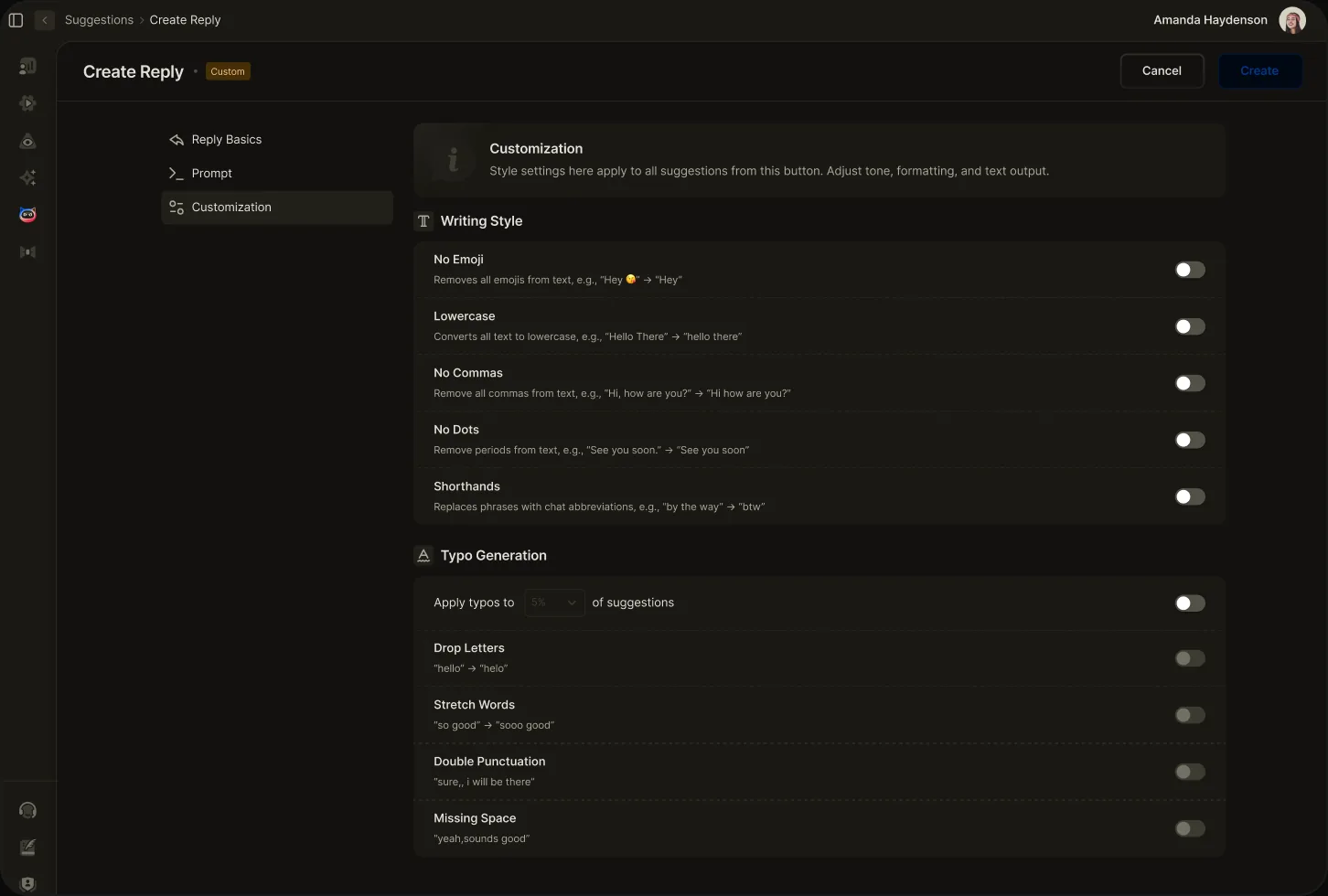1328x896 pixels.
Task: Open the gear with play automation icon
Action: pos(27,103)
